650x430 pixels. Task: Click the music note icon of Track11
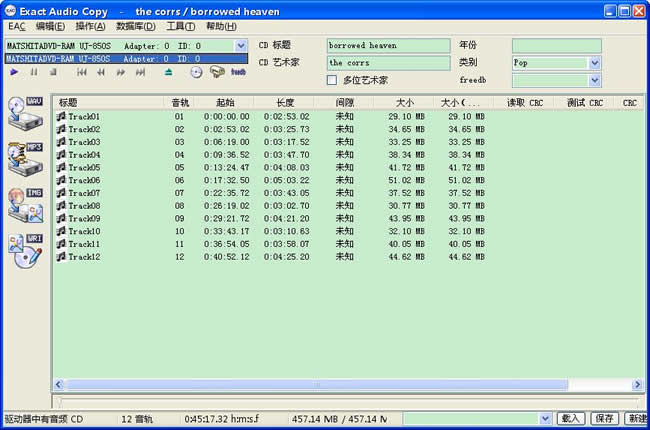tap(61, 244)
